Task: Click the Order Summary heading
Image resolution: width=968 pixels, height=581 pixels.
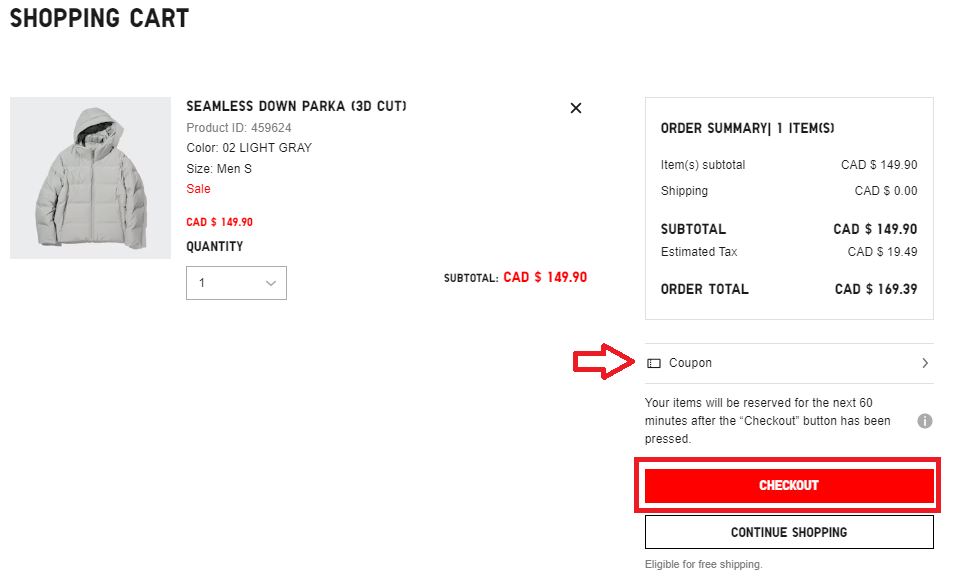Action: (747, 128)
